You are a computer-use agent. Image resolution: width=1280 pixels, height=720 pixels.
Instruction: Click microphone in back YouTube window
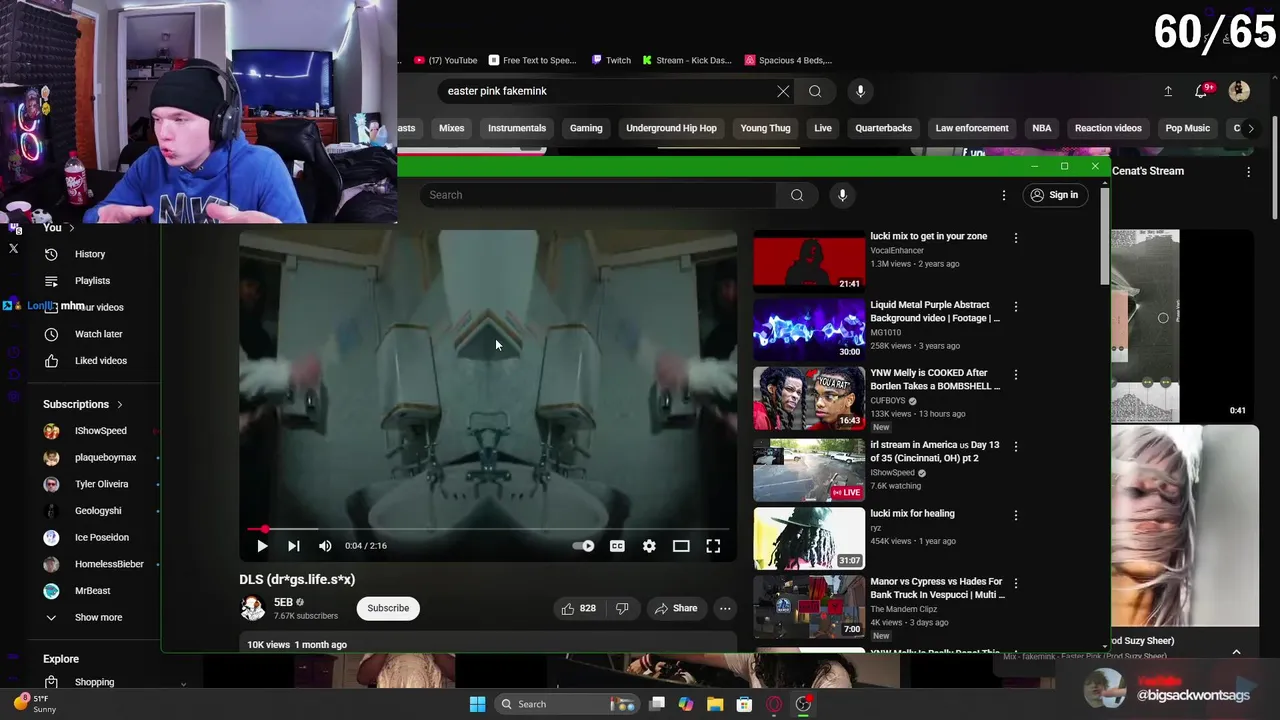860,91
